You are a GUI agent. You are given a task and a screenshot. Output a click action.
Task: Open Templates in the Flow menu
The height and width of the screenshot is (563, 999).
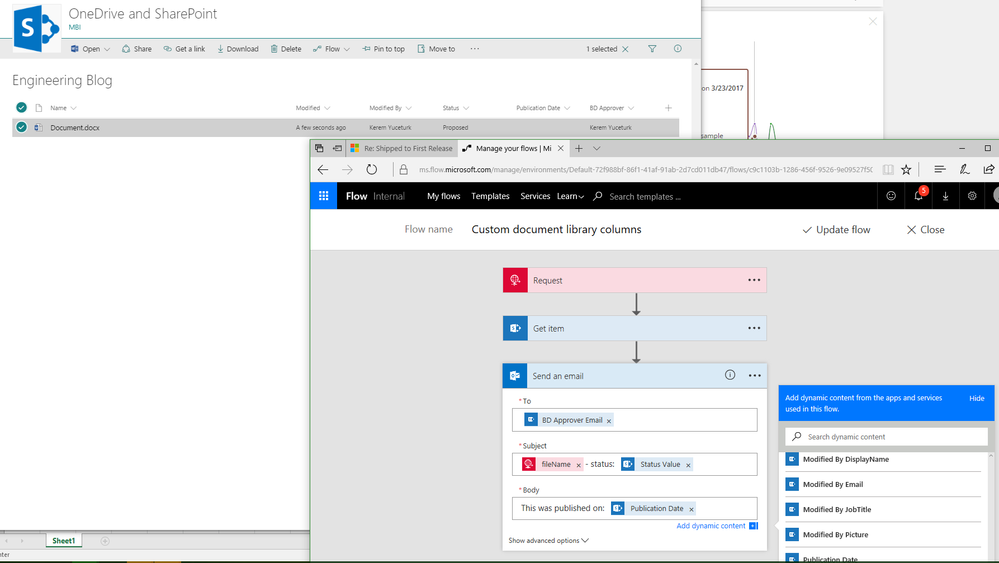click(x=490, y=196)
